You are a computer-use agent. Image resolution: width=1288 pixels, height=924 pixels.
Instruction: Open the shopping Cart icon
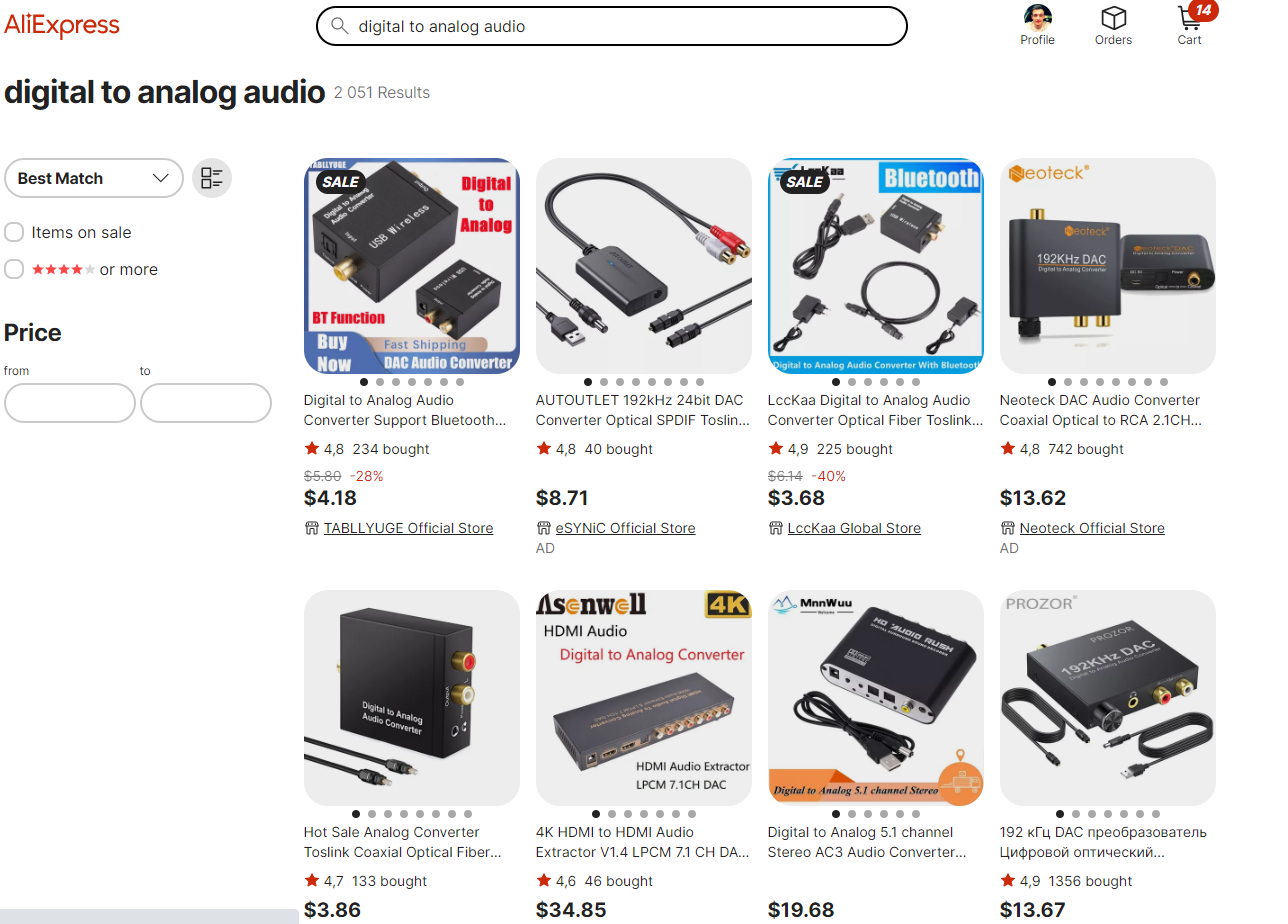[1189, 18]
